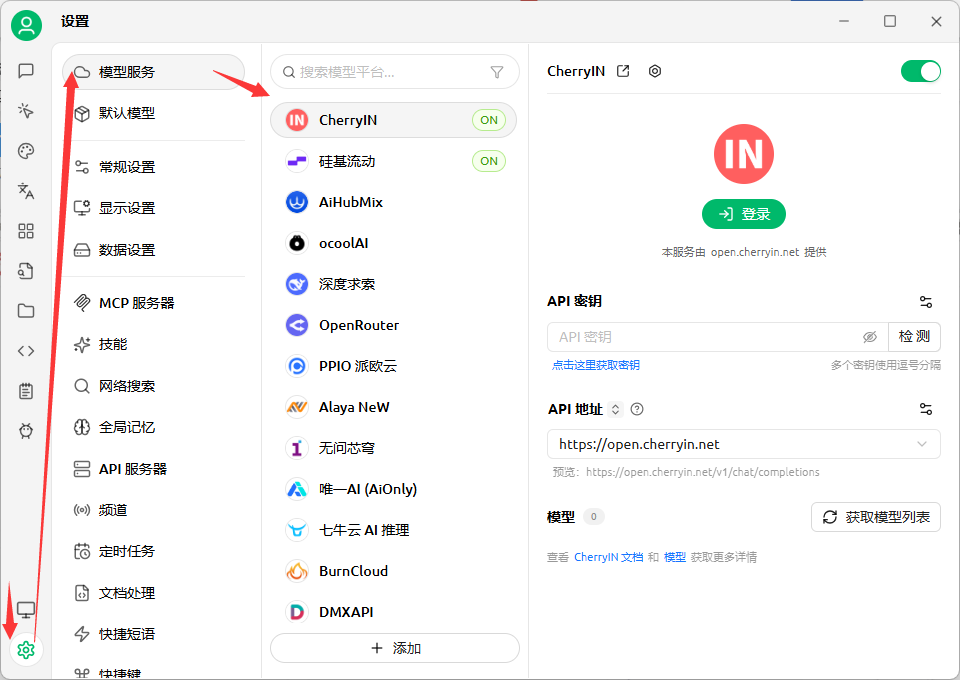
Task: Open CherryIN external website link icon
Action: (623, 71)
